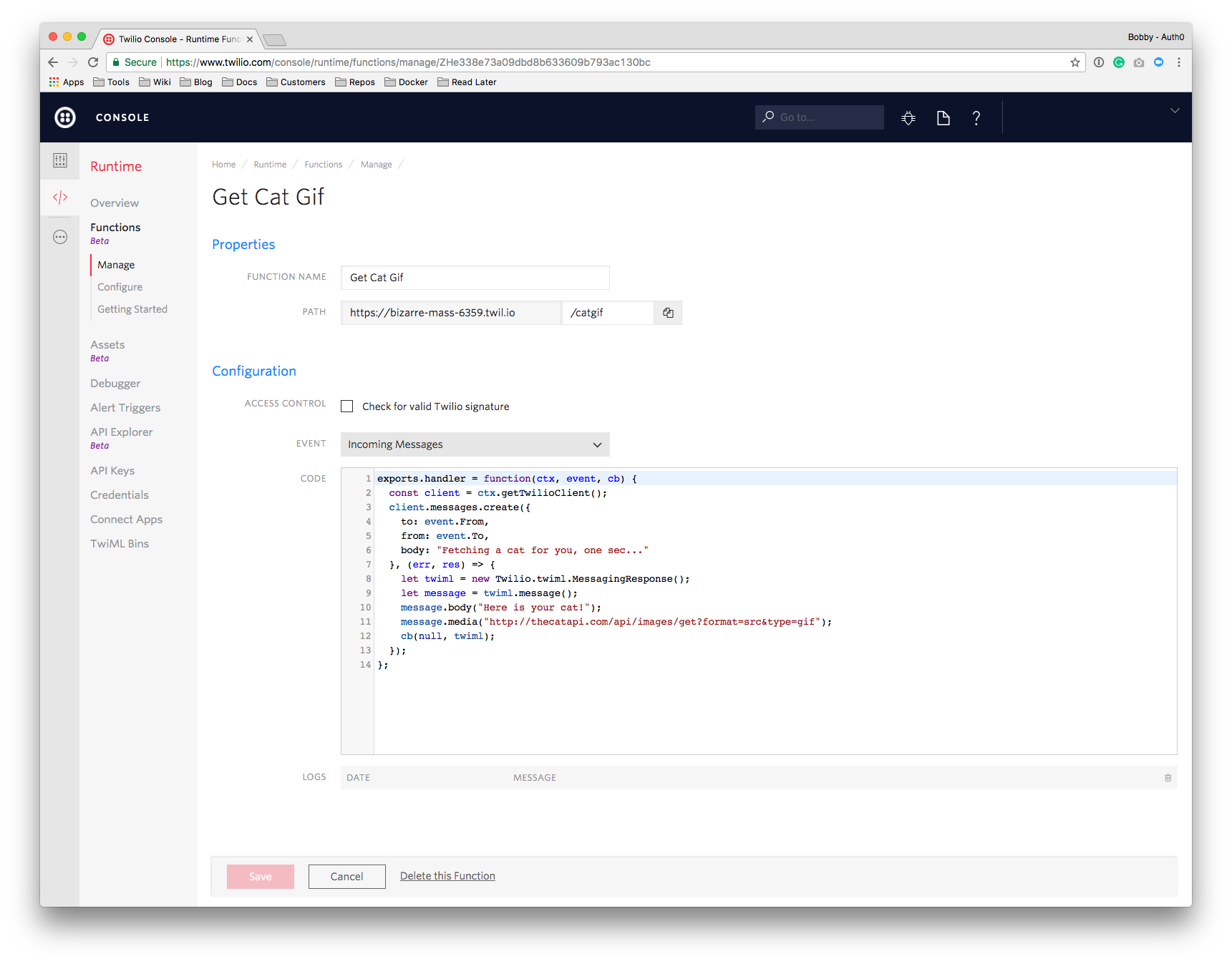Open Debugger in the sidebar
1232x964 pixels.
point(115,384)
